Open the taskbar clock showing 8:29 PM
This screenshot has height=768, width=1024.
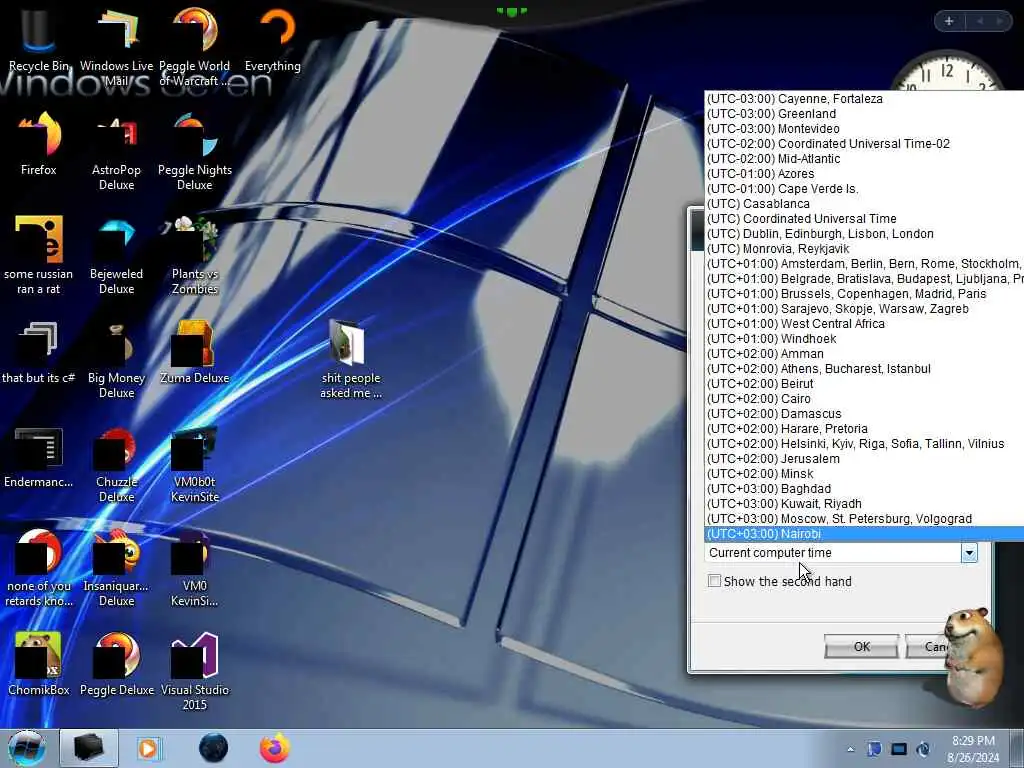click(x=973, y=749)
